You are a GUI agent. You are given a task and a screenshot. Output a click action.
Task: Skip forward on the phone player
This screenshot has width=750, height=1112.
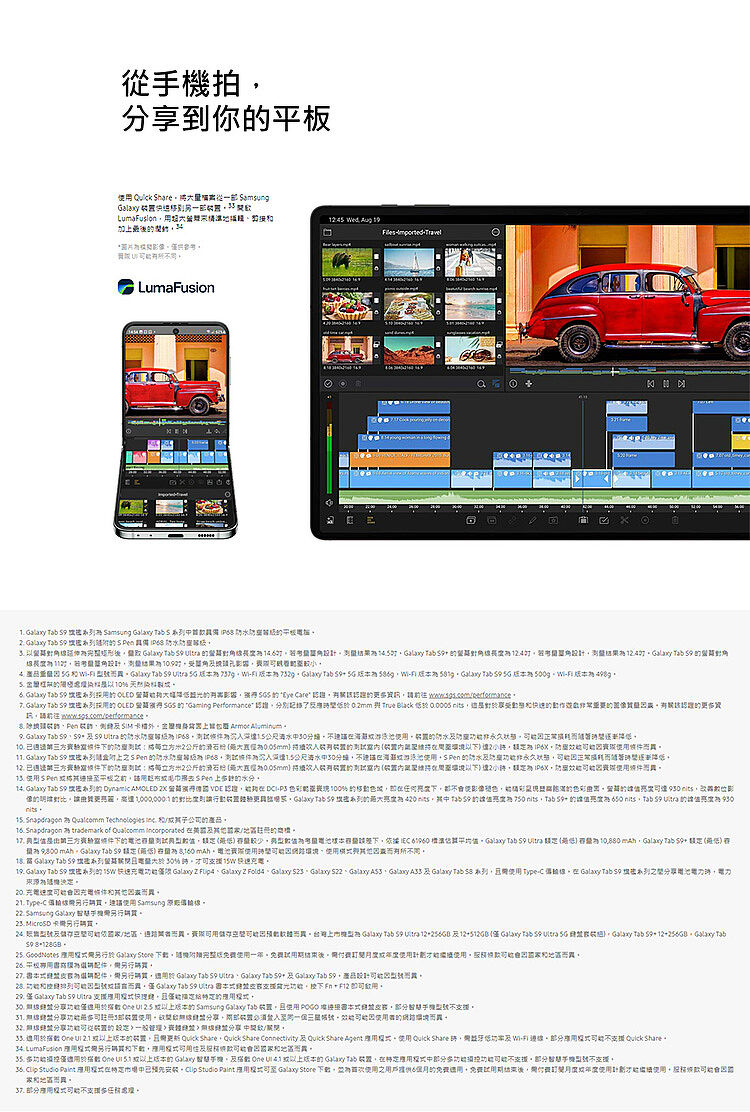click(184, 431)
